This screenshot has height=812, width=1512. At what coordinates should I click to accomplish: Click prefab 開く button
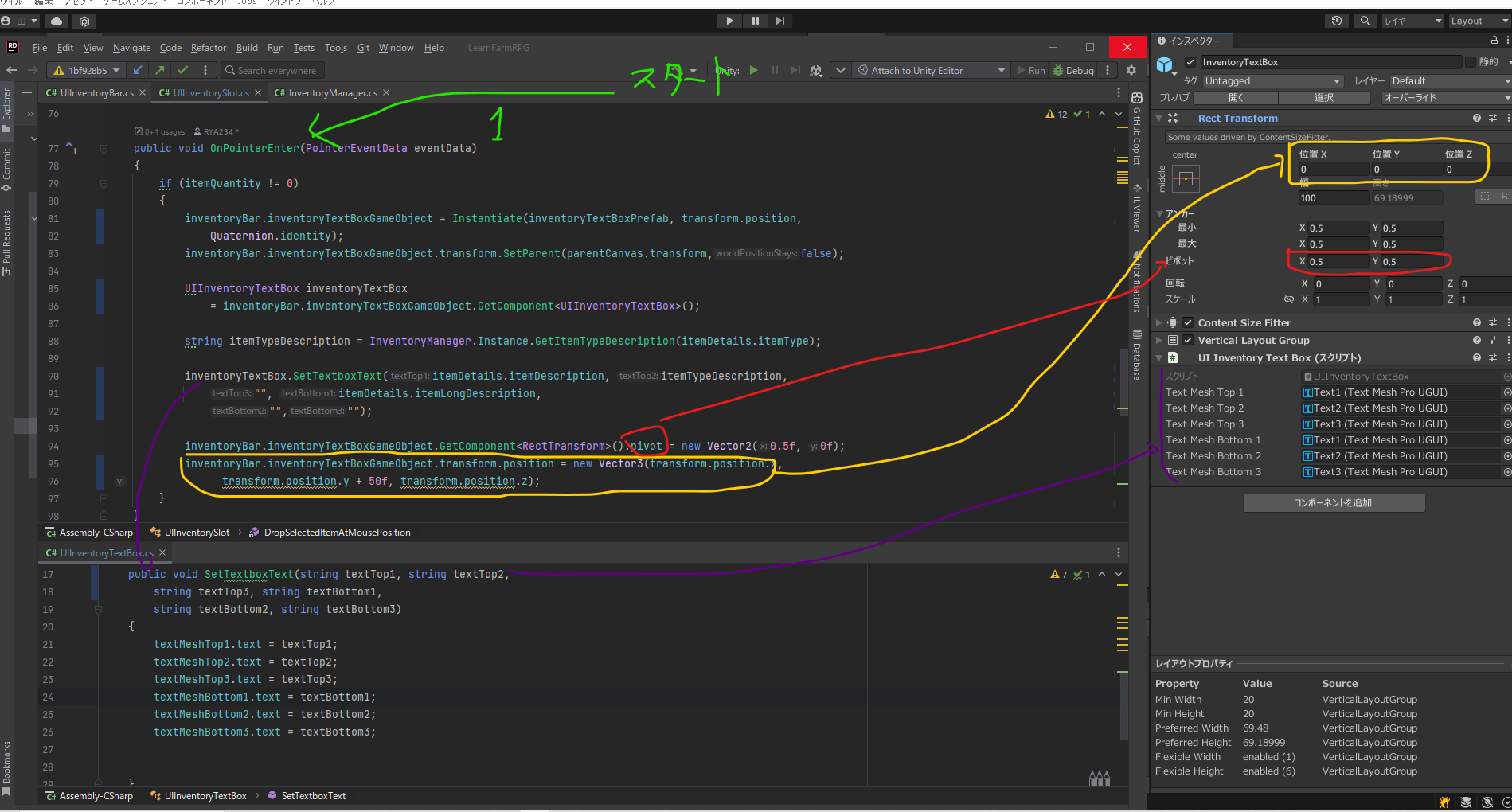1236,98
